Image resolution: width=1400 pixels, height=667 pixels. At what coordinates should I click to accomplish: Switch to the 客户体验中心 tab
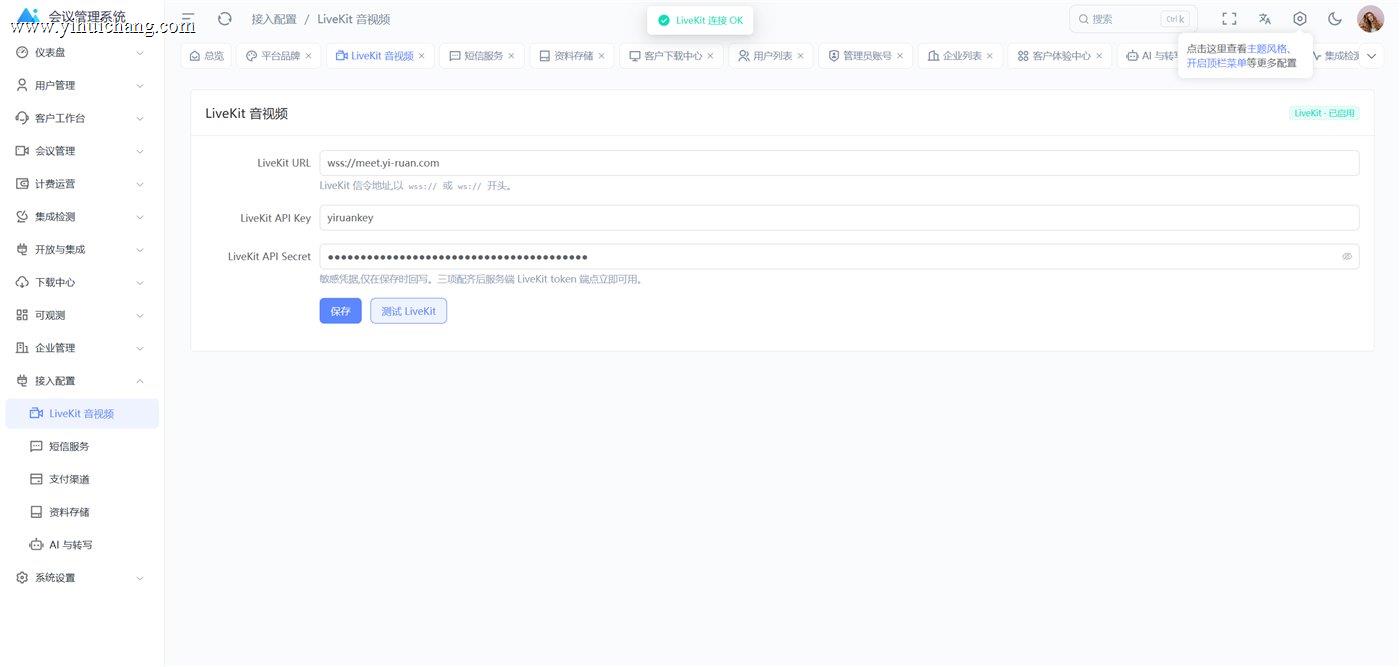pos(1061,56)
